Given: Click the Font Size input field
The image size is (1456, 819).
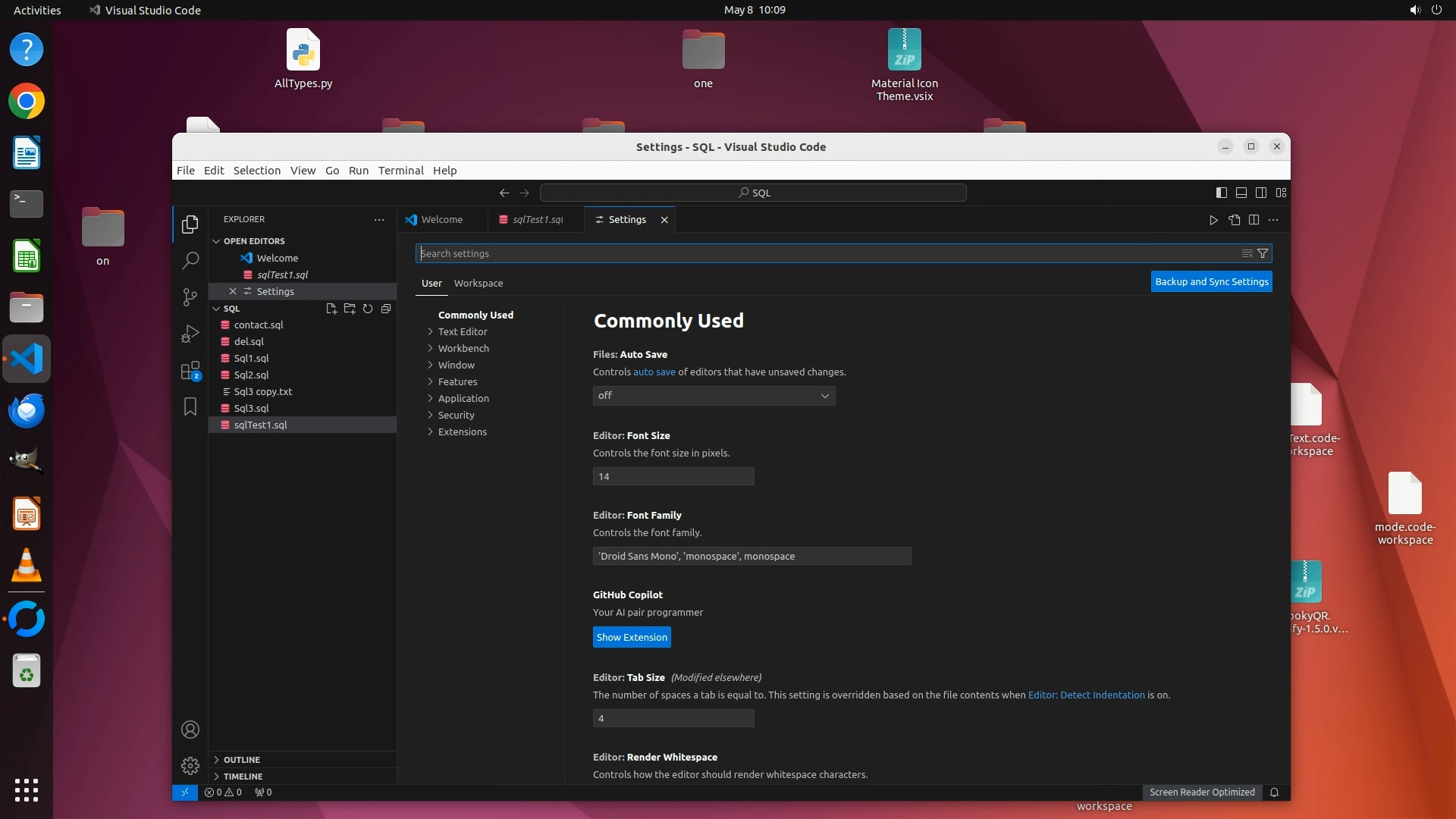Looking at the screenshot, I should (x=673, y=477).
